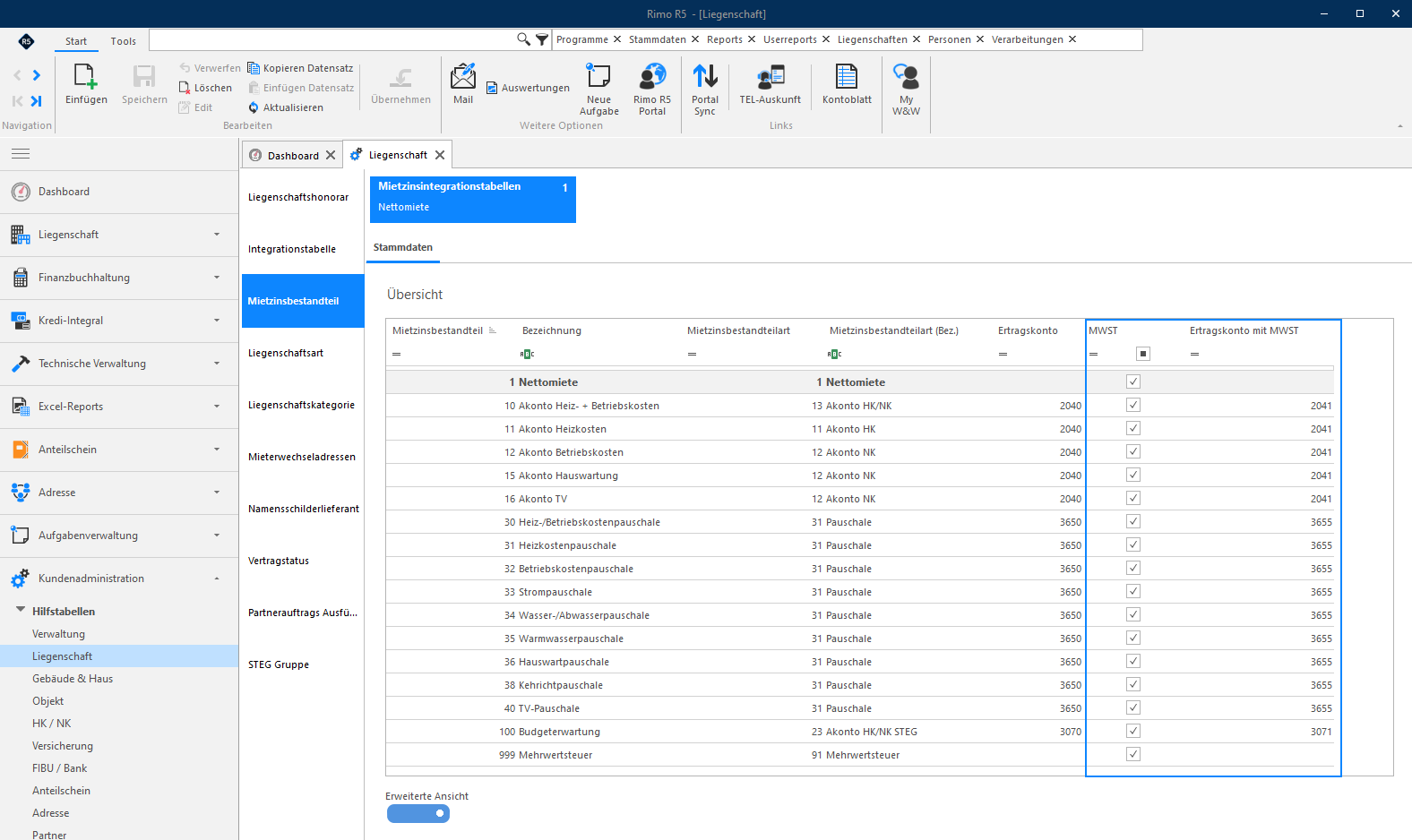Screen dimensions: 1412x840
Task: Refresh data with Aktualisieren
Action: 286,107
